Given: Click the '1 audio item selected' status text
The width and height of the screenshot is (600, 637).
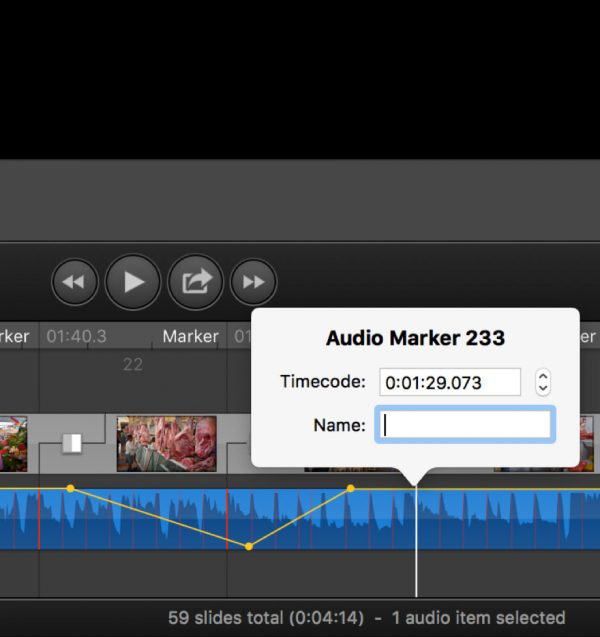Looking at the screenshot, I should click(478, 618).
